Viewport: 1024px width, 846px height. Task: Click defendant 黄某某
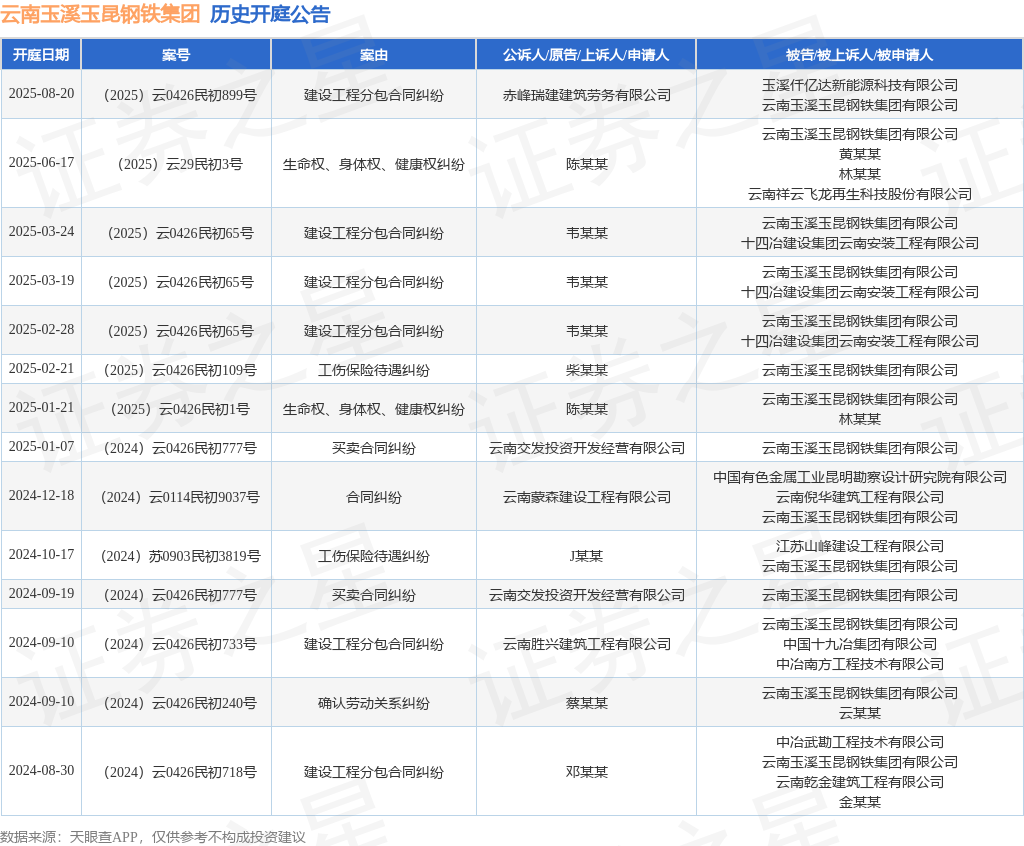(x=859, y=154)
